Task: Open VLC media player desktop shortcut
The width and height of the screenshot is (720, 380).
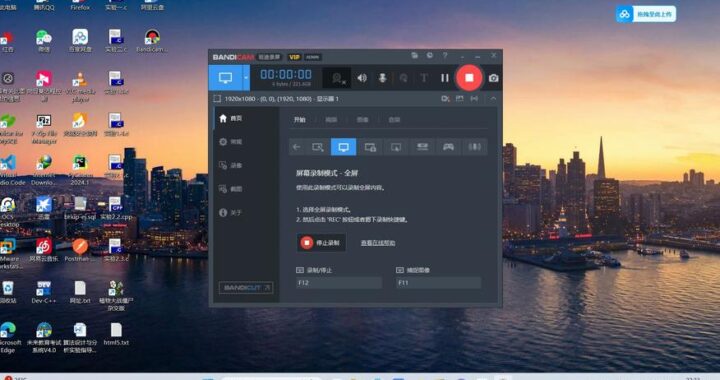Action: (x=80, y=87)
